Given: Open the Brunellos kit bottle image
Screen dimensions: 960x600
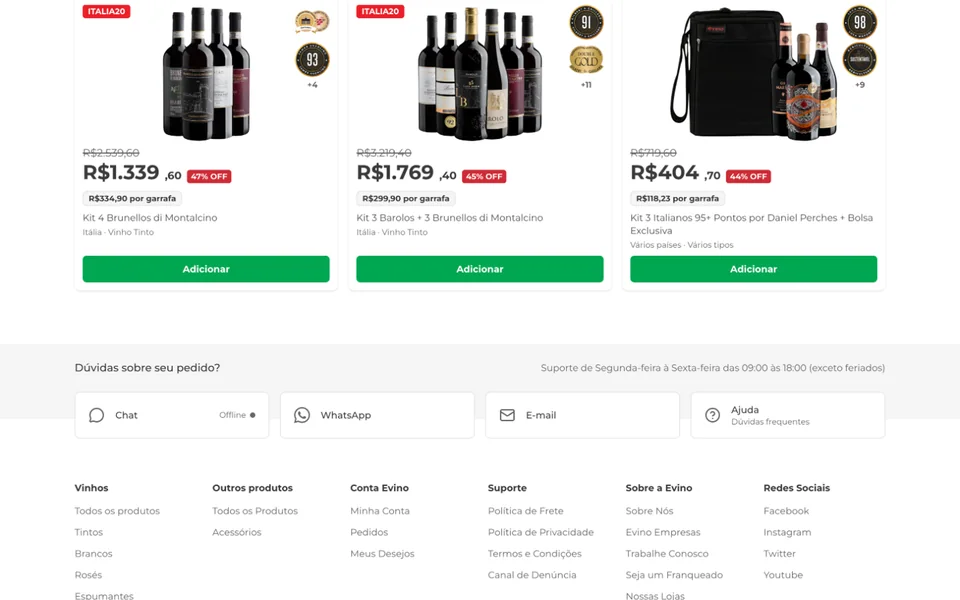Looking at the screenshot, I should click(x=206, y=72).
